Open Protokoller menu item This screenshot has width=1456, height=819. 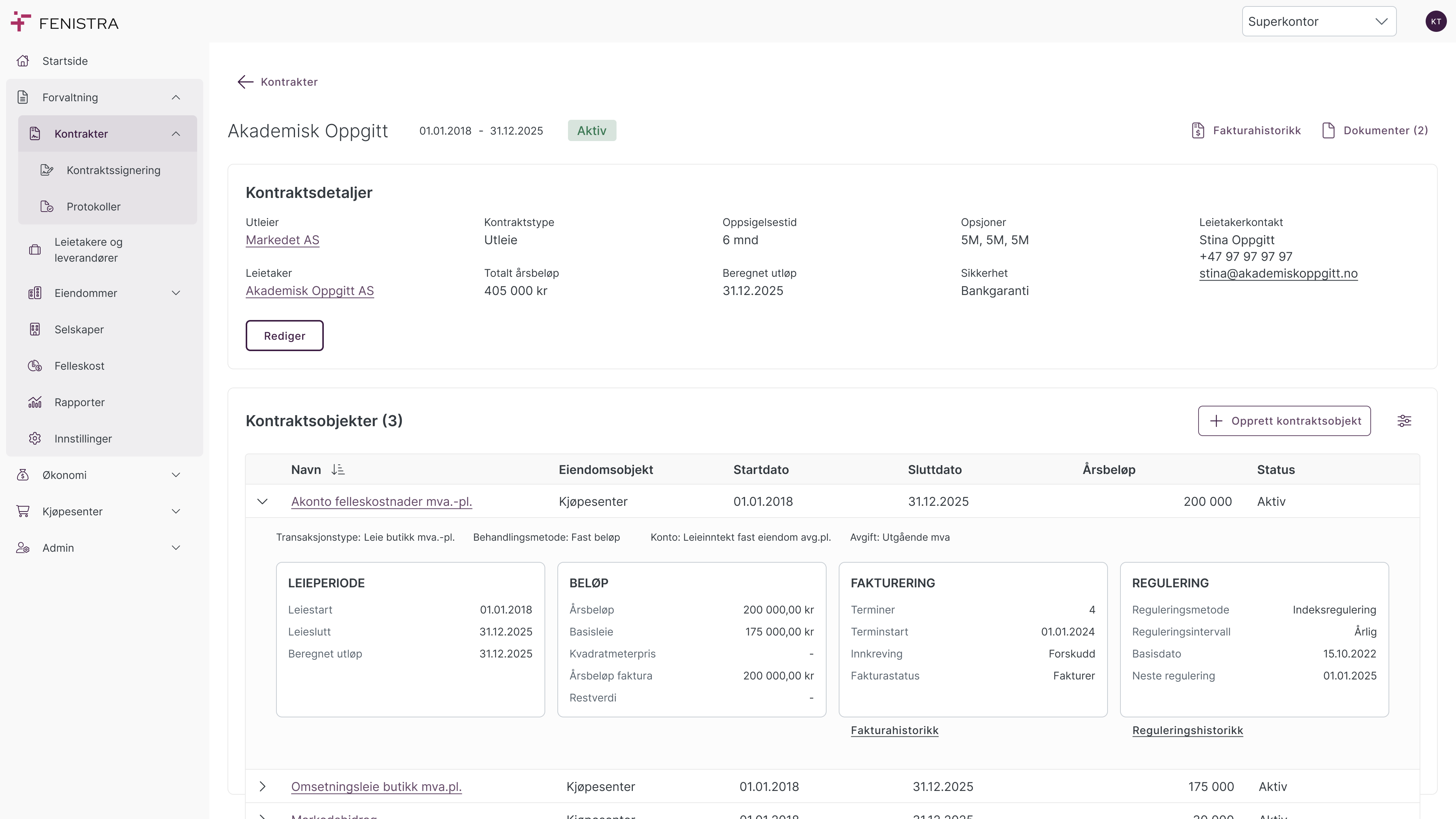[93, 207]
